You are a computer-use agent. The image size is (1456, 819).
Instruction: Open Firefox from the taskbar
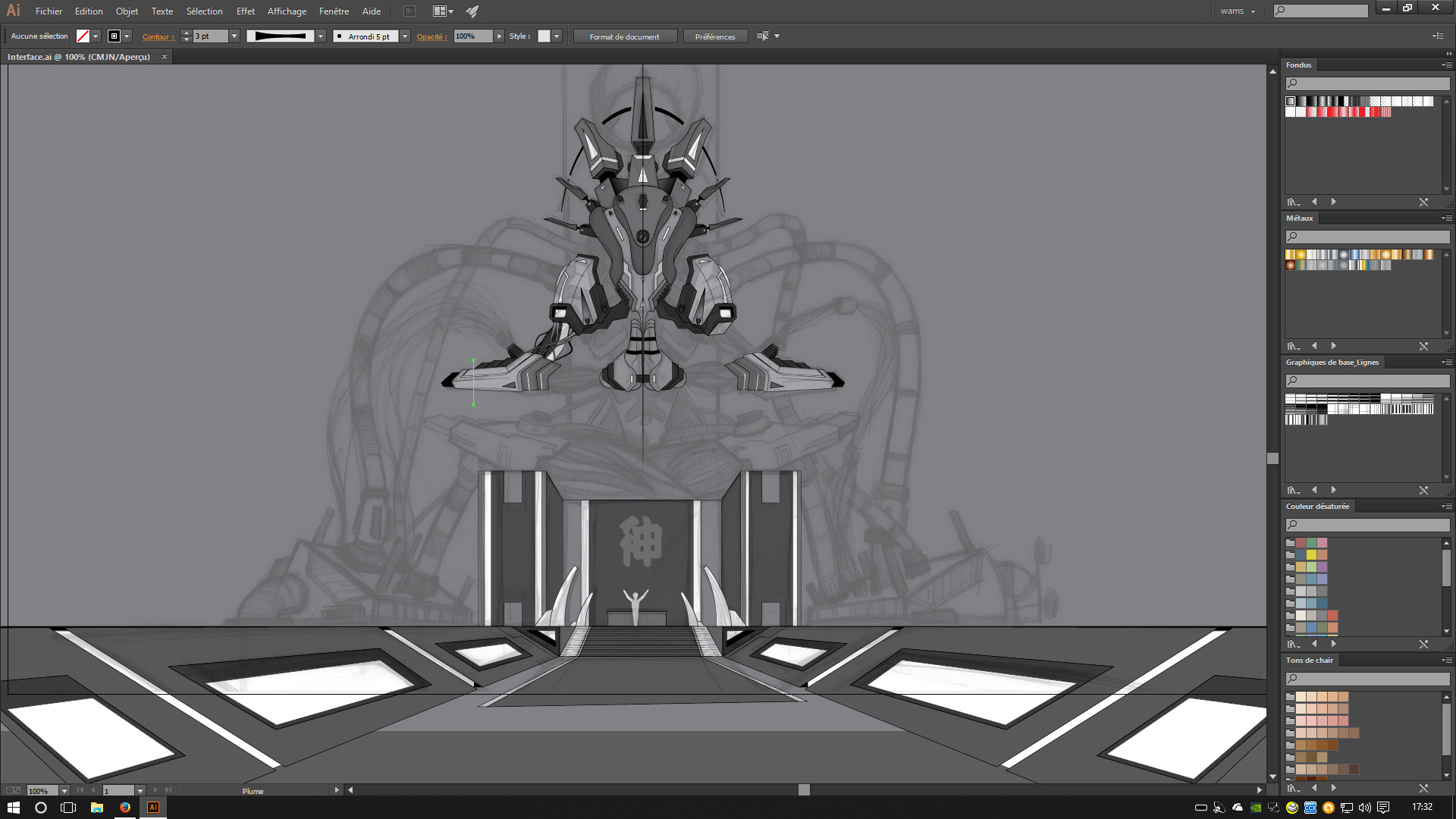coord(125,808)
